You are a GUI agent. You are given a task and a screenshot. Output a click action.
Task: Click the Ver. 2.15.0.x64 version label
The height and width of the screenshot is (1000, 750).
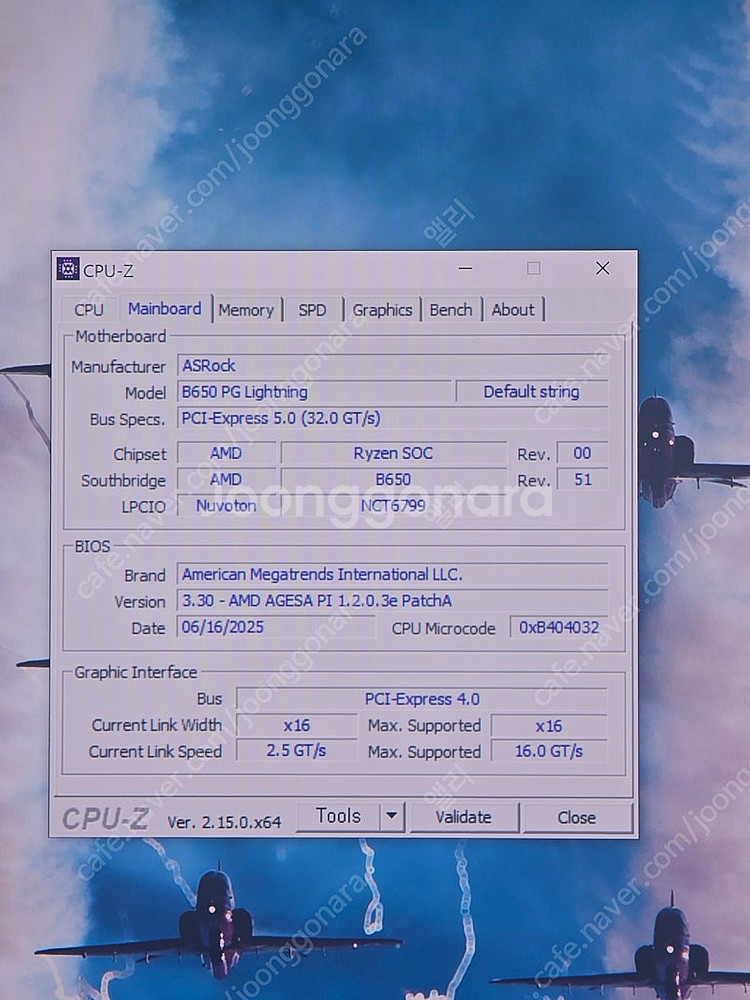point(224,823)
